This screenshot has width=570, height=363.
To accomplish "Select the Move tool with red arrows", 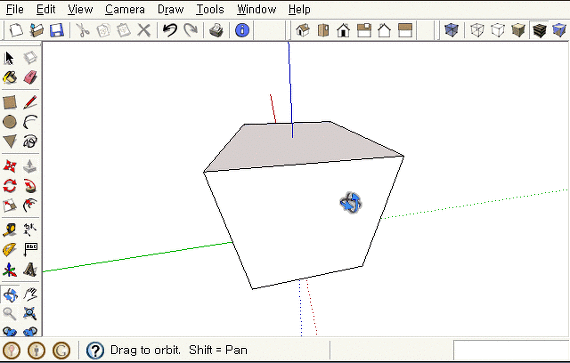I will [9, 166].
